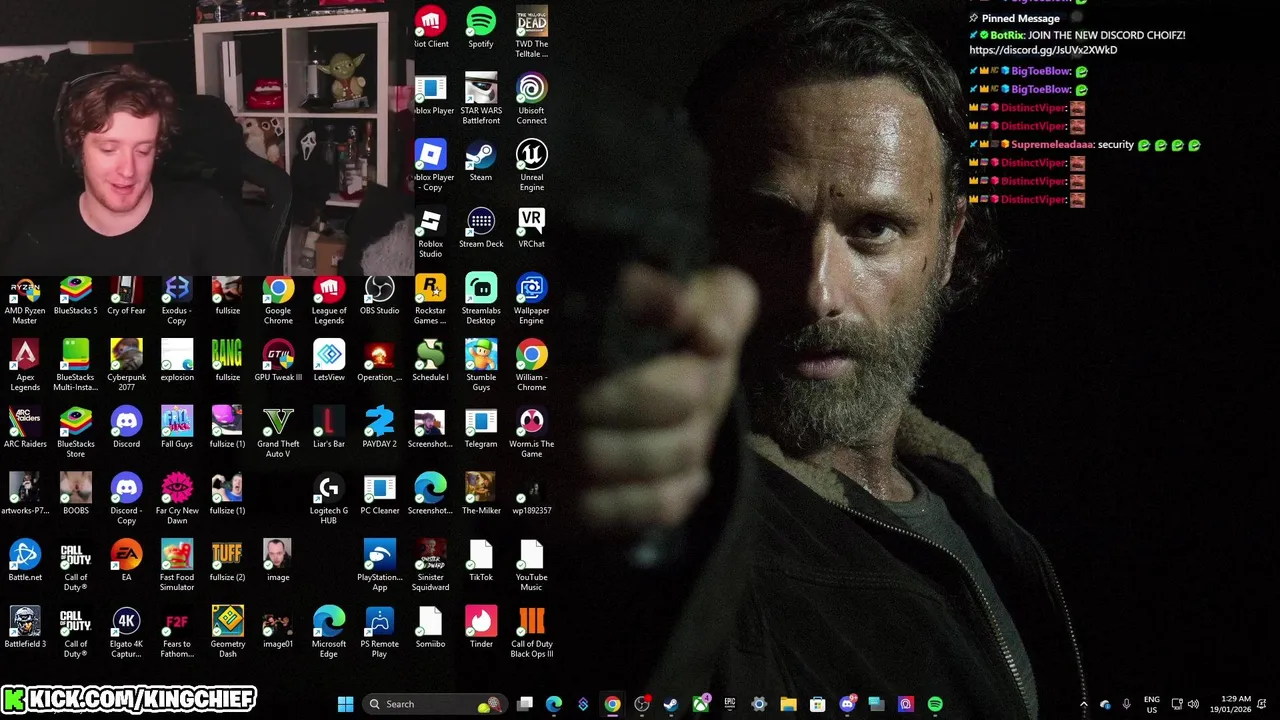Open Battle.net desktop shortcut

(25, 560)
